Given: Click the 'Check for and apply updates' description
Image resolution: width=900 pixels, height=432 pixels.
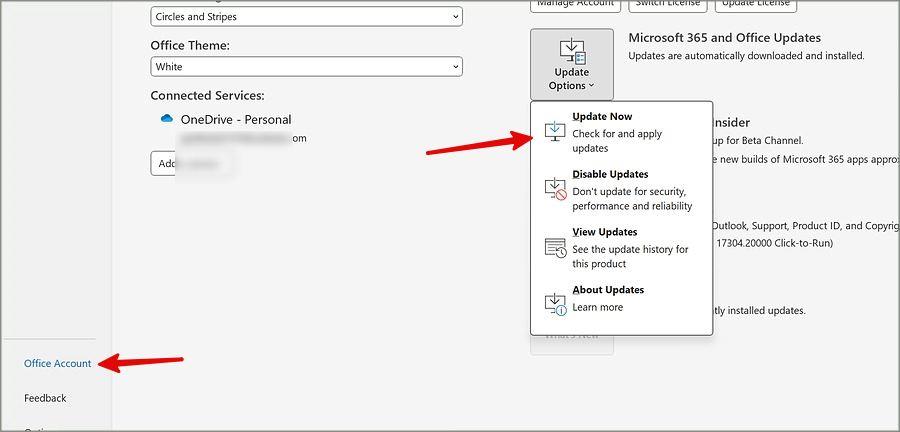Looking at the screenshot, I should [617, 141].
